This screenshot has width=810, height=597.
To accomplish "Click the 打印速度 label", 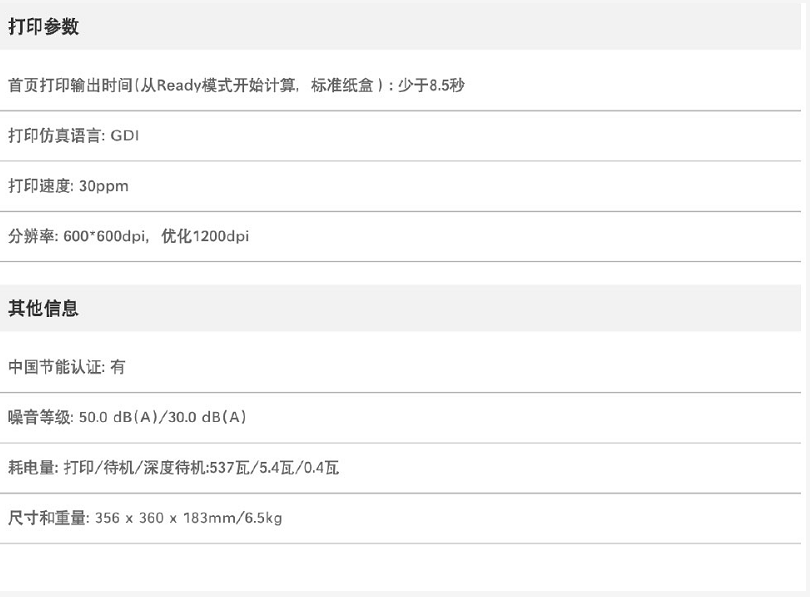I will coord(36,186).
